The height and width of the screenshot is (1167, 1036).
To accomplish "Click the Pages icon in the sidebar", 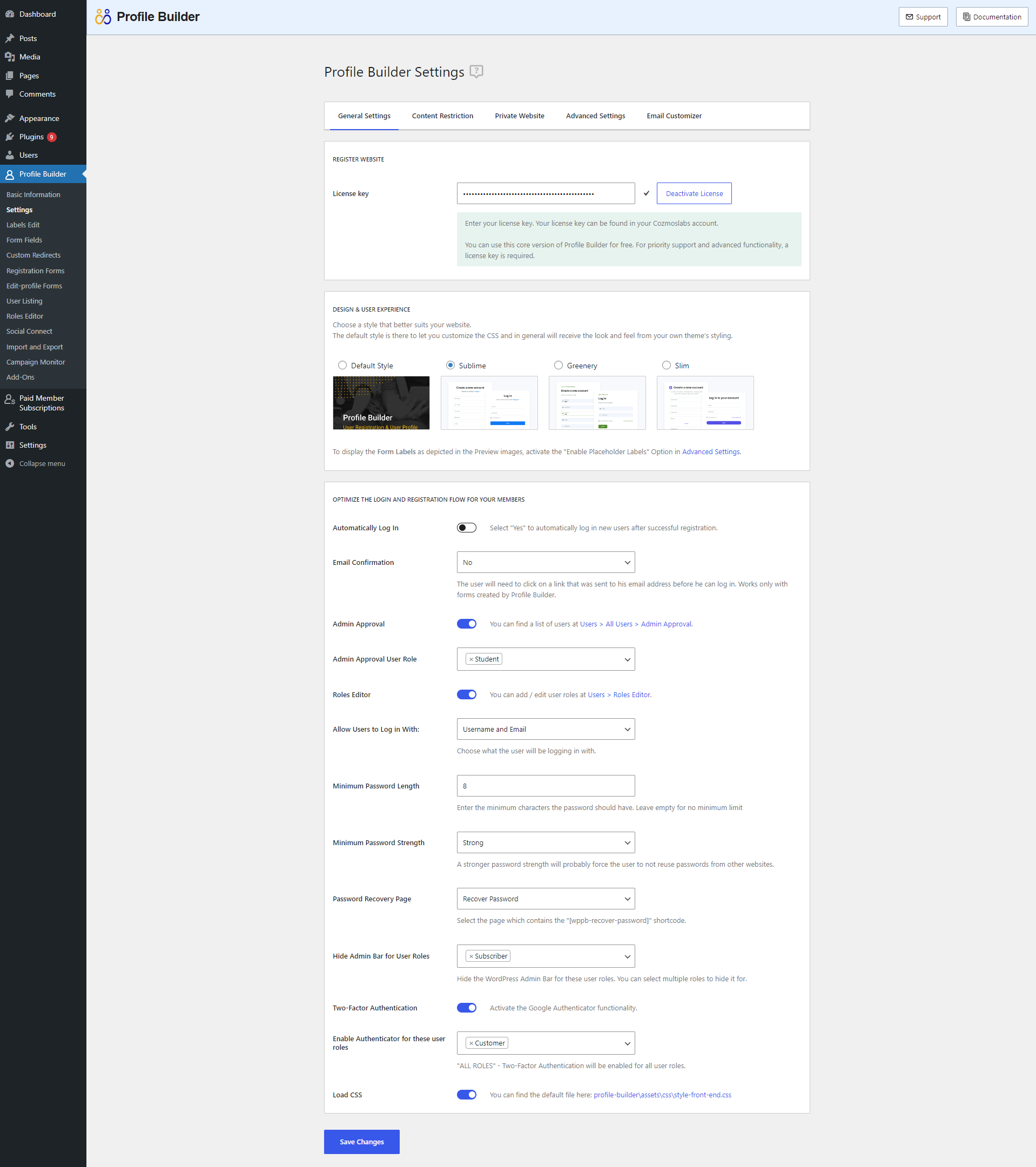I will click(10, 76).
